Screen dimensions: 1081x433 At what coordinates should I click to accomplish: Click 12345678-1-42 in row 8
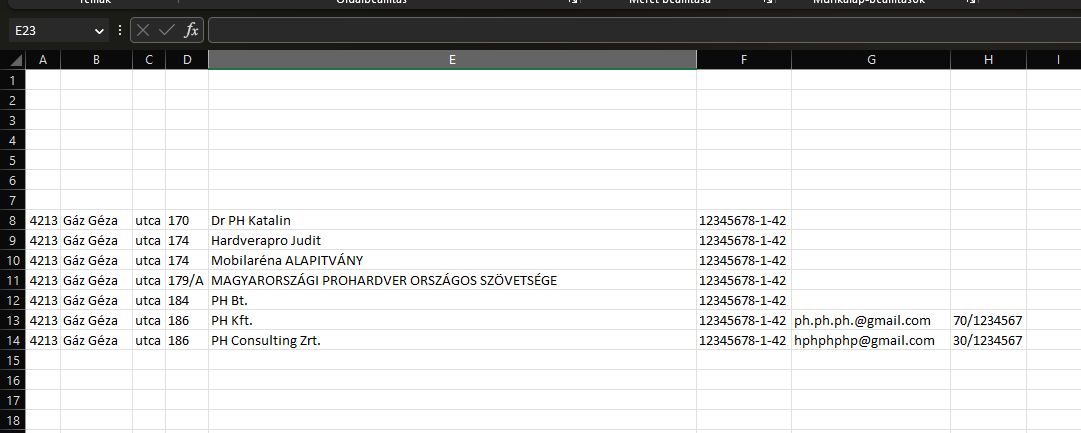point(744,221)
